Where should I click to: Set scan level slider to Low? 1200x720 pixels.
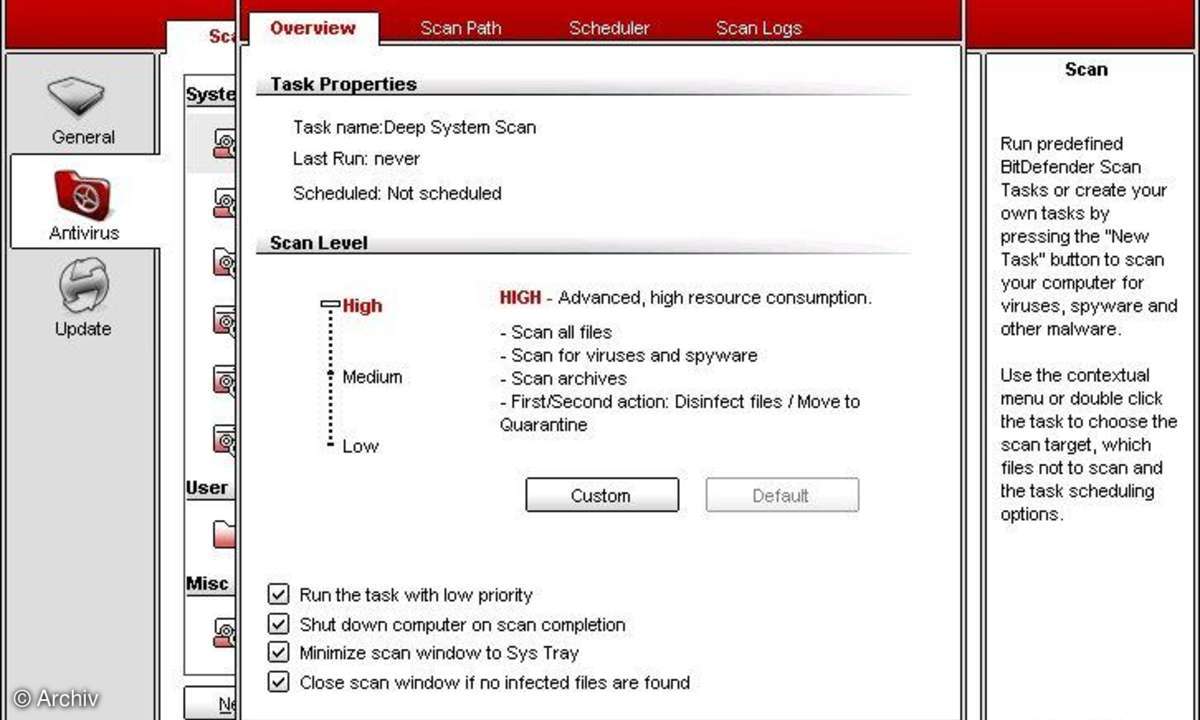tap(330, 445)
